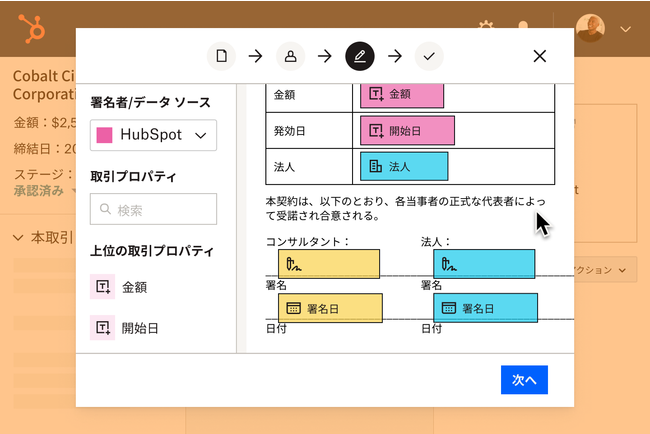Select the pen edit step icon
The height and width of the screenshot is (434, 650).
coord(360,56)
